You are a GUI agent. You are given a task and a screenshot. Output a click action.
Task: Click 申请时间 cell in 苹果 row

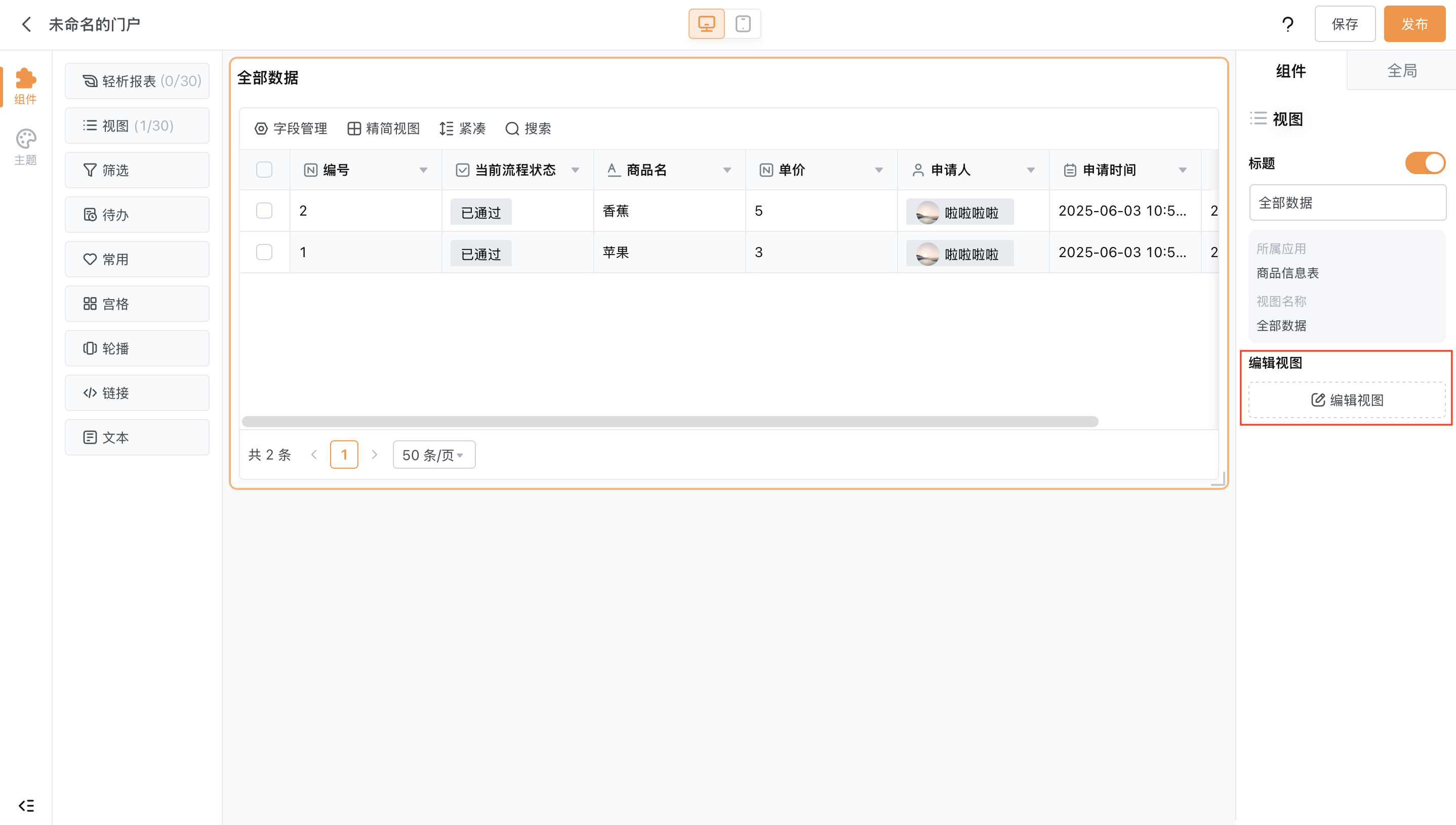click(x=1125, y=252)
